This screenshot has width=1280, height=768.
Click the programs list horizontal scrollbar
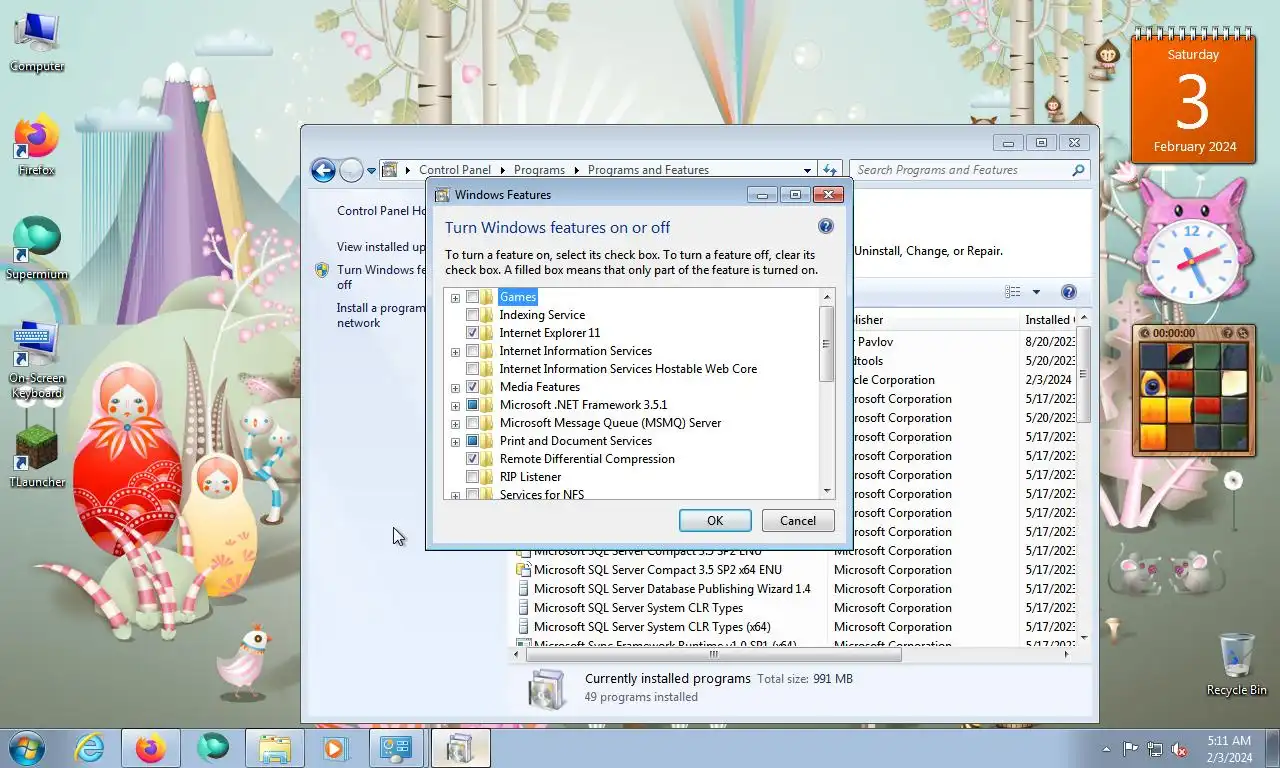coord(714,655)
